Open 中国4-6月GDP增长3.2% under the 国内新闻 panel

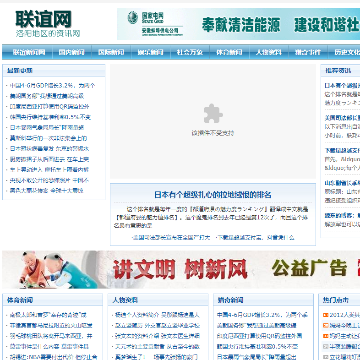(263, 315)
